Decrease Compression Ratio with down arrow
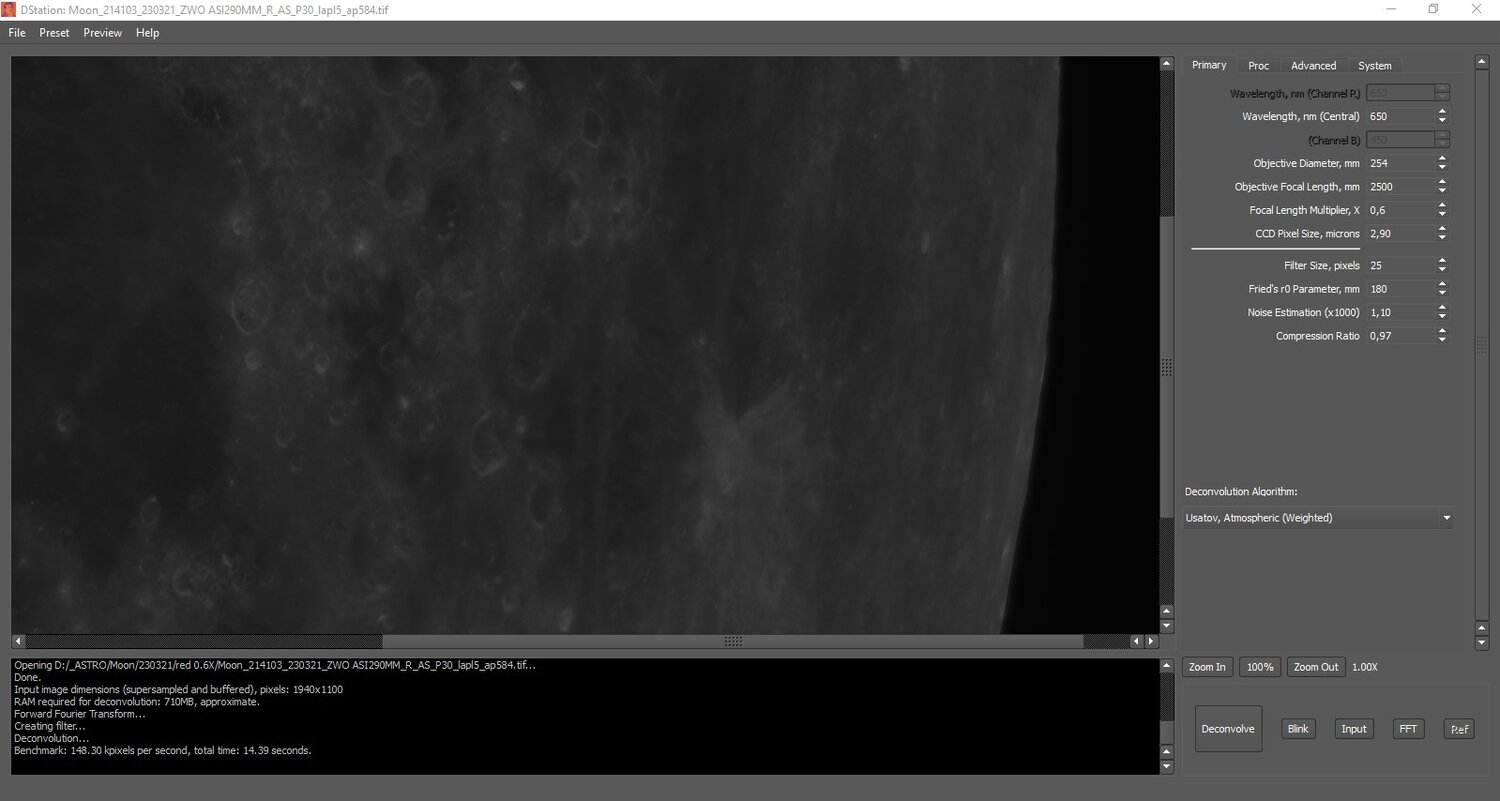This screenshot has width=1500, height=801. pyautogui.click(x=1442, y=341)
